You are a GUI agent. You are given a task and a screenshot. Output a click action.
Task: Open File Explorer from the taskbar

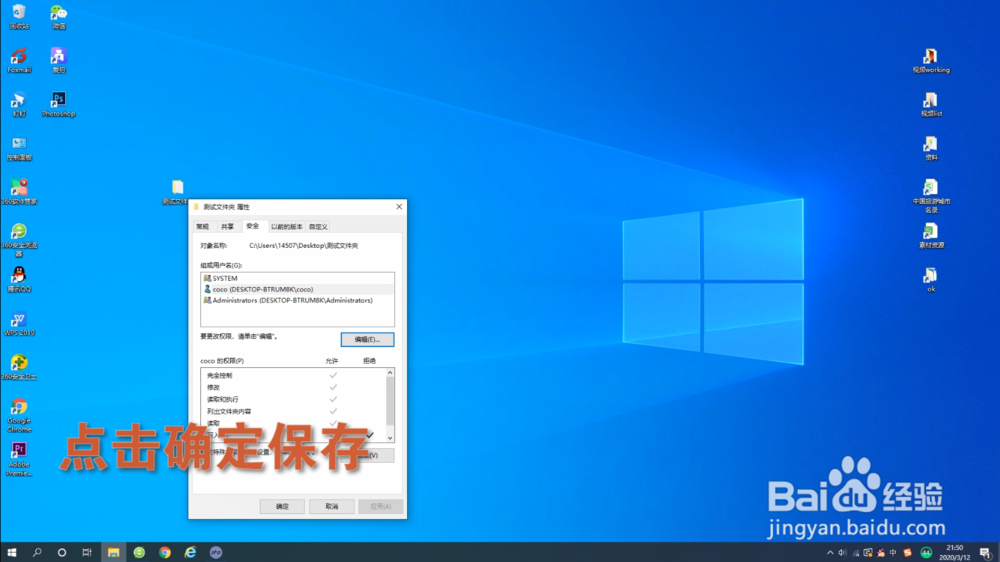click(113, 552)
